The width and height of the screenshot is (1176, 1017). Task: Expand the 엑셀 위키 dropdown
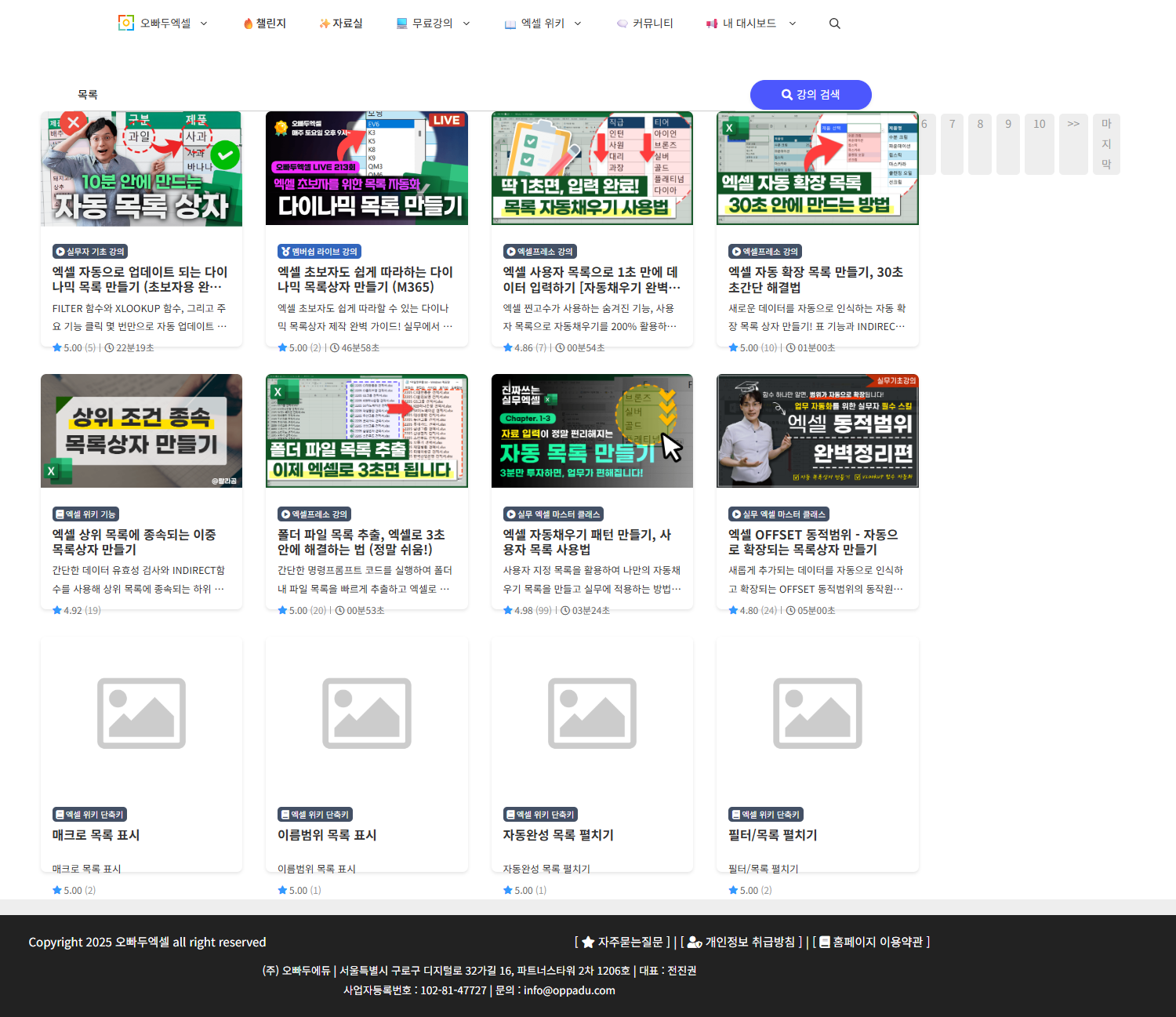(x=577, y=23)
